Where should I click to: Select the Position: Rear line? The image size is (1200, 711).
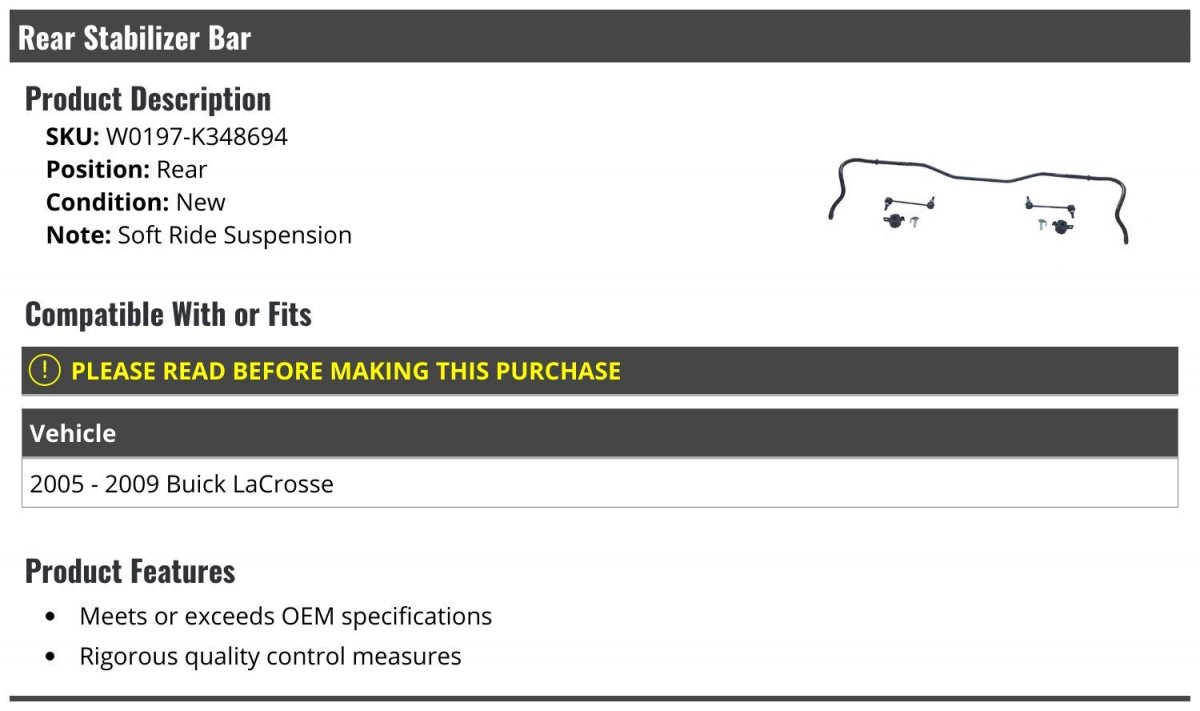[x=127, y=169]
